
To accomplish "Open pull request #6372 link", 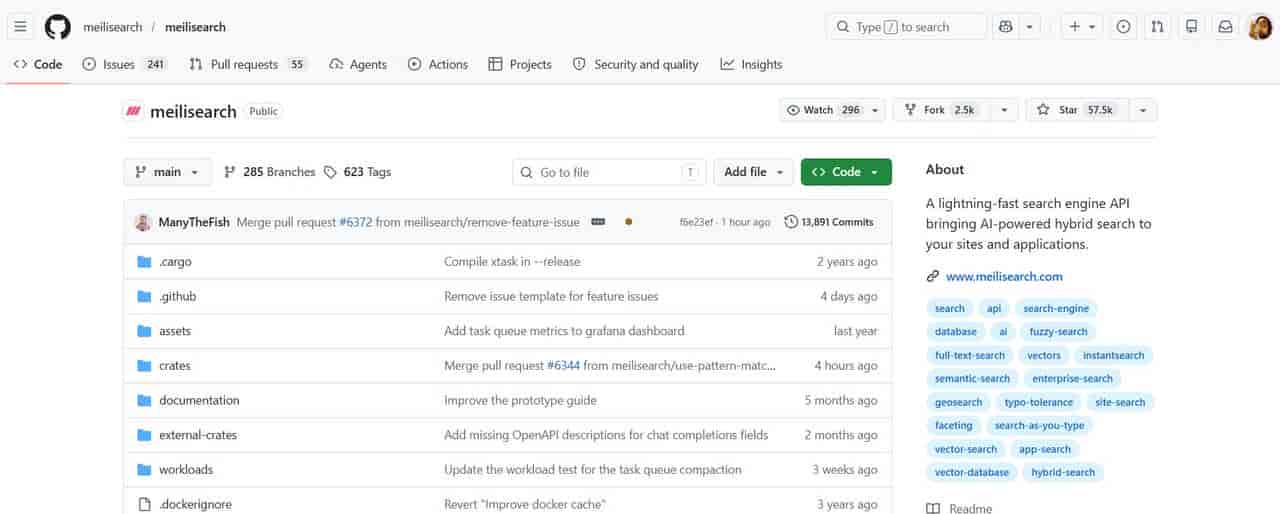I will click(355, 222).
